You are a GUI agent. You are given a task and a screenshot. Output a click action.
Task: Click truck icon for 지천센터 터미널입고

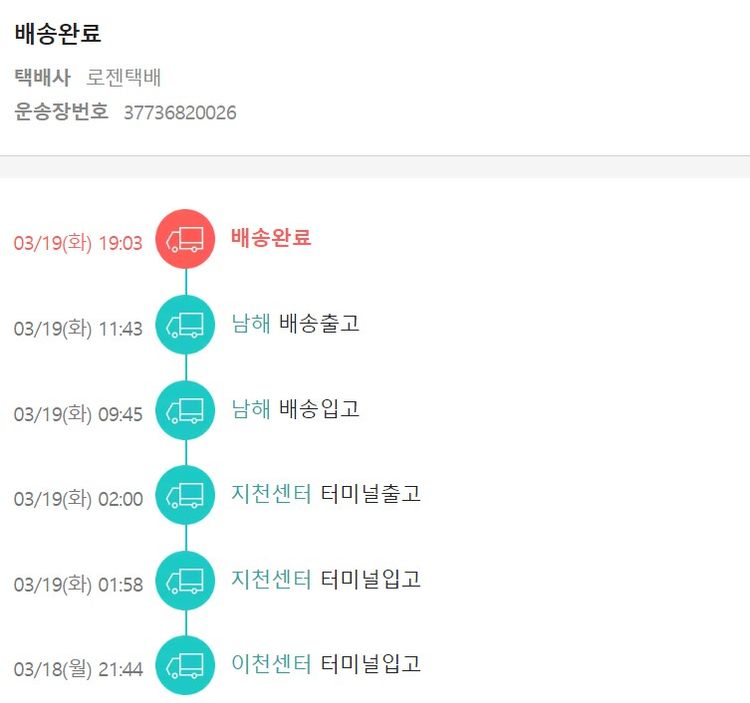[x=185, y=579]
